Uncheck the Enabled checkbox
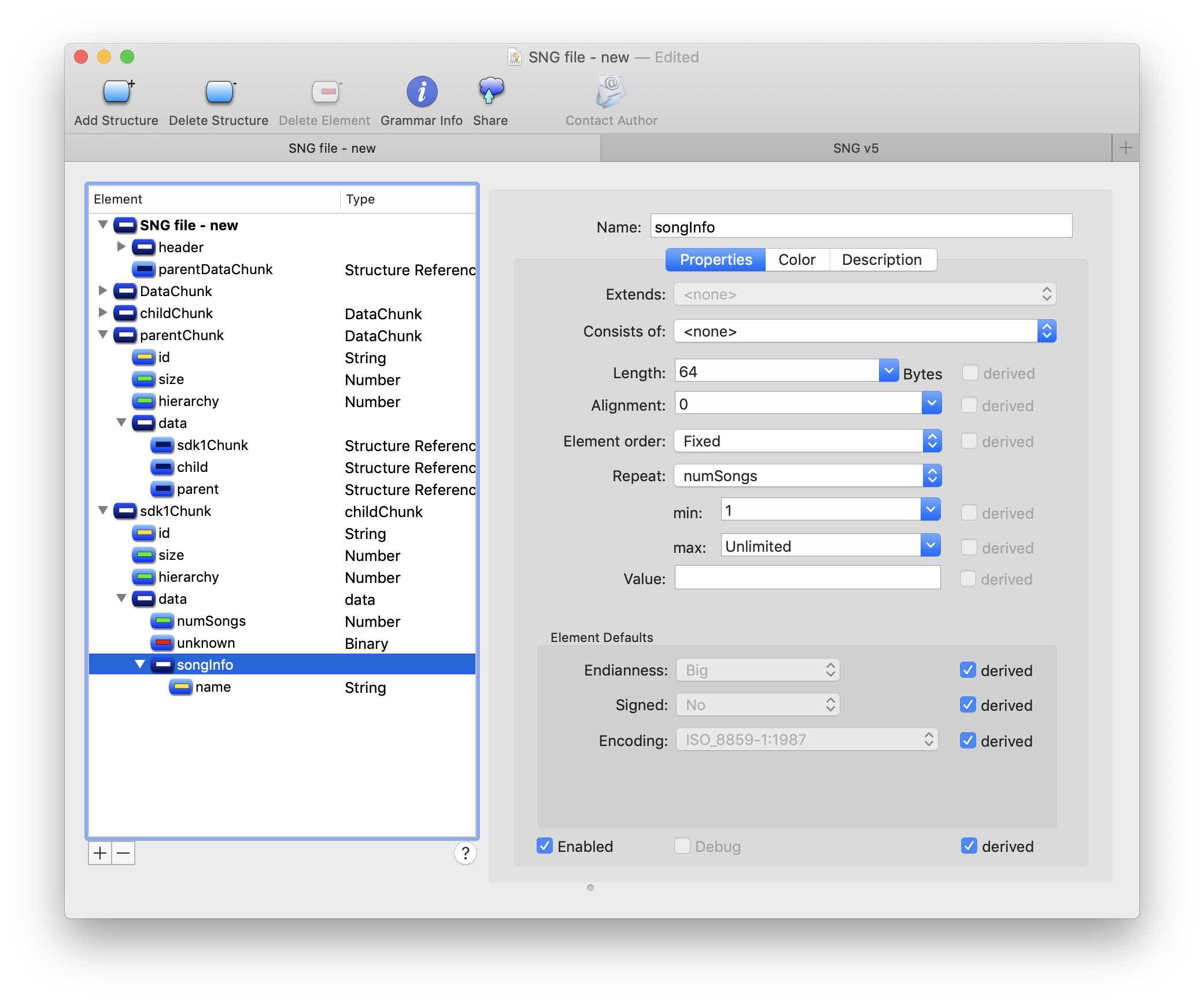Viewport: 1204px width, 1004px height. point(545,846)
